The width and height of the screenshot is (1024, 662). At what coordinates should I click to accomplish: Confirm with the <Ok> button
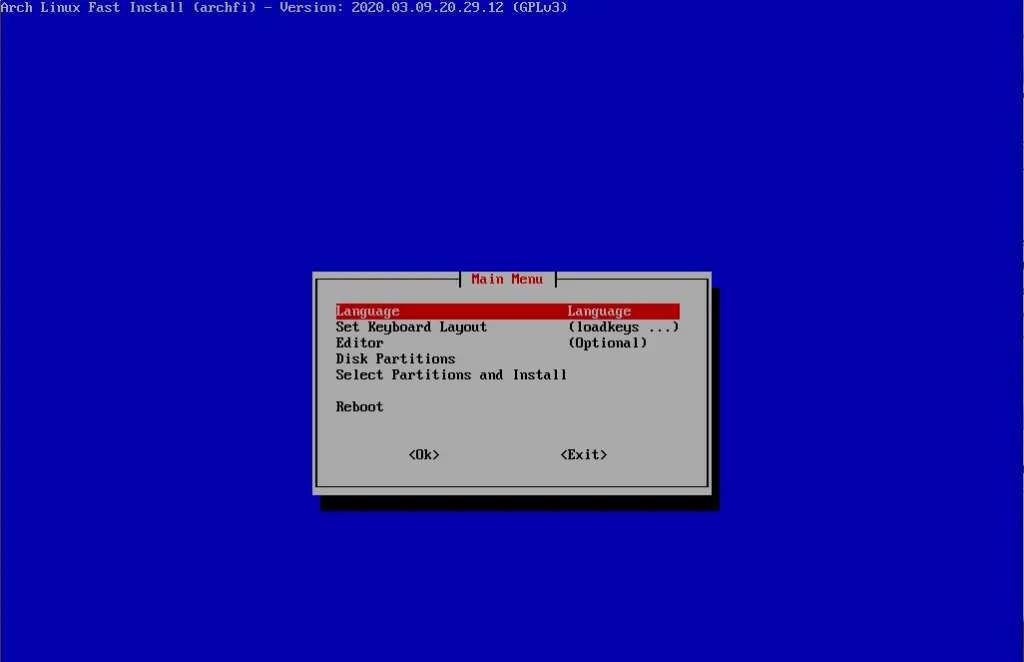tap(424, 454)
